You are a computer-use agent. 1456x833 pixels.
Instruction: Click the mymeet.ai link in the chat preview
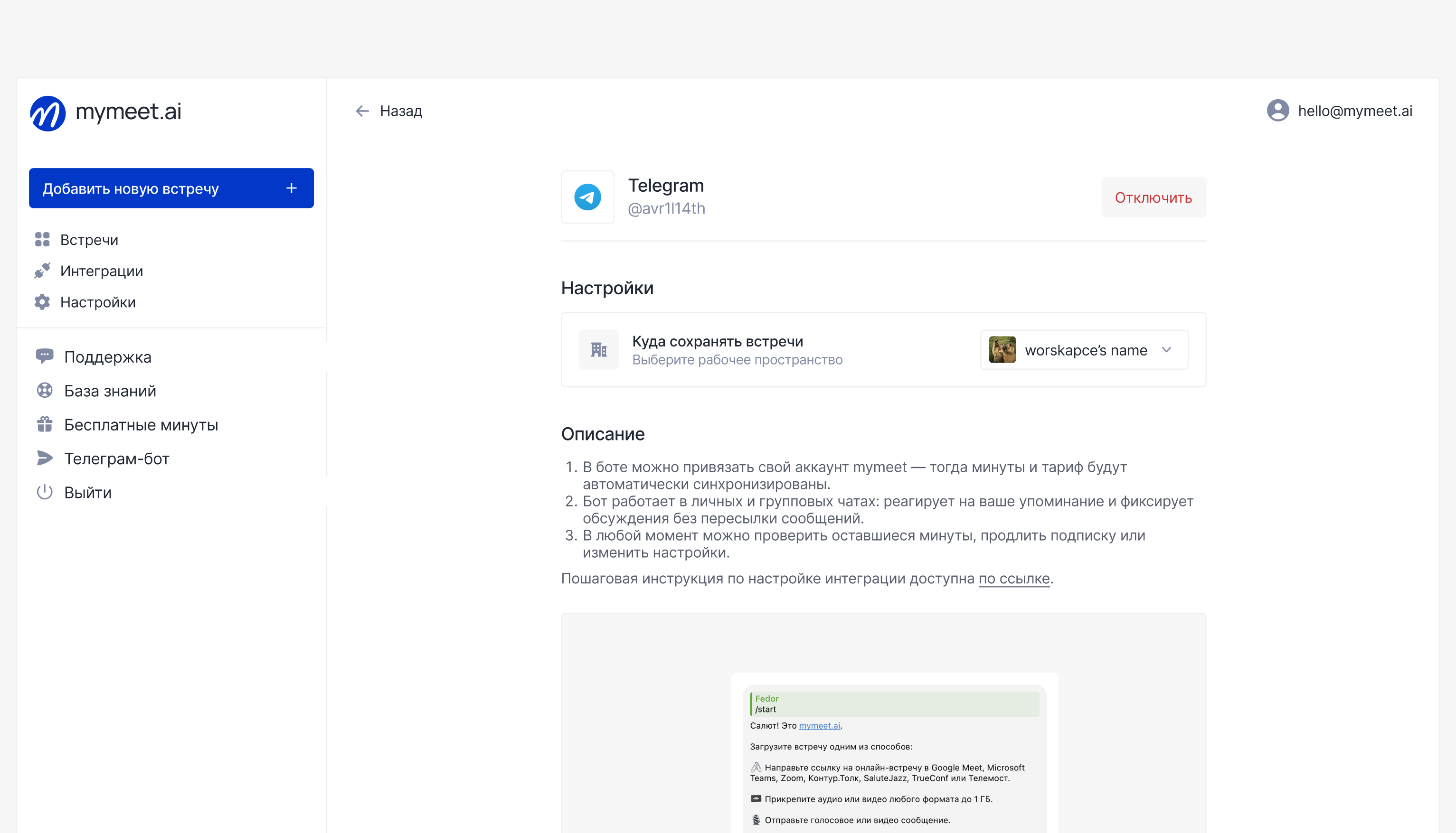pos(819,725)
